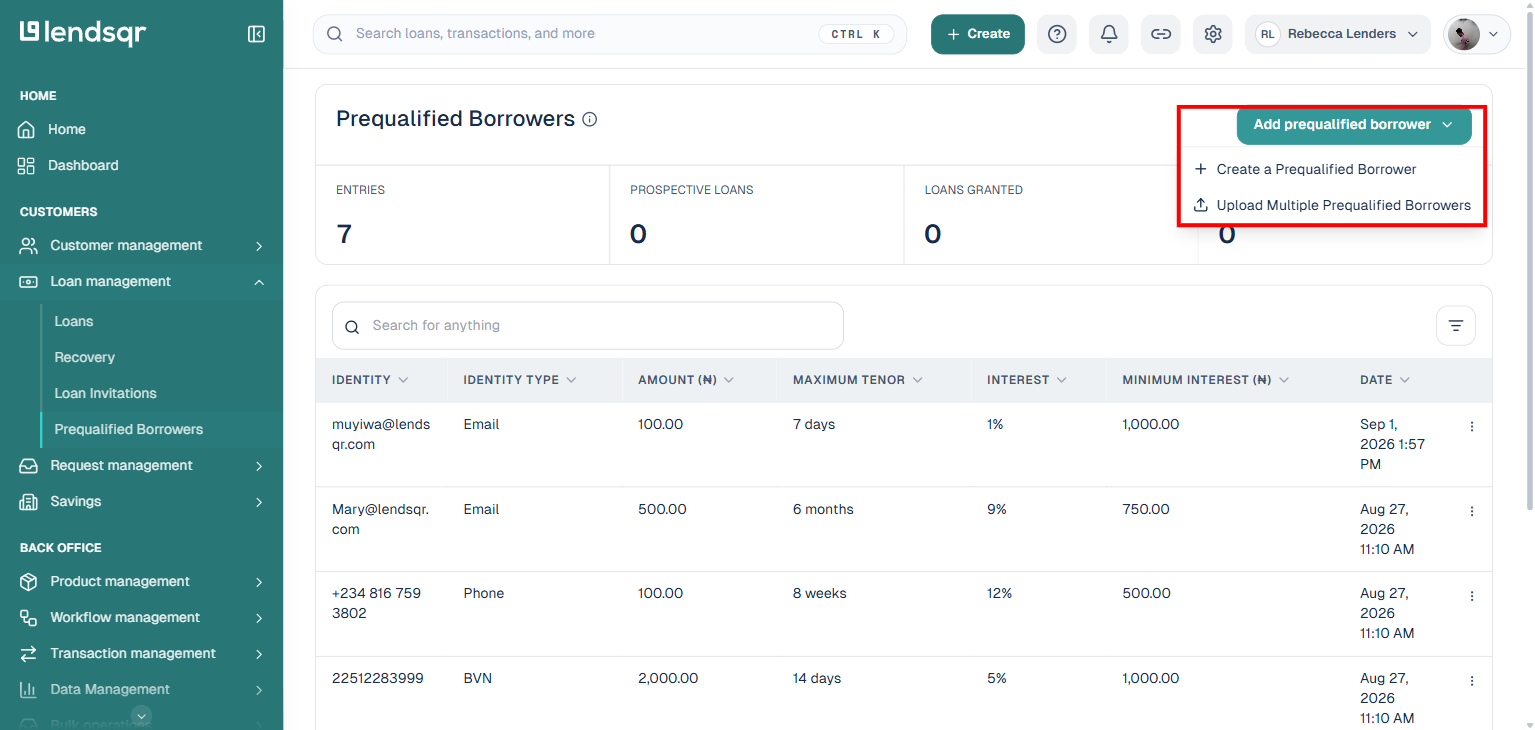Open the table filter icon
The image size is (1535, 730).
[1456, 326]
